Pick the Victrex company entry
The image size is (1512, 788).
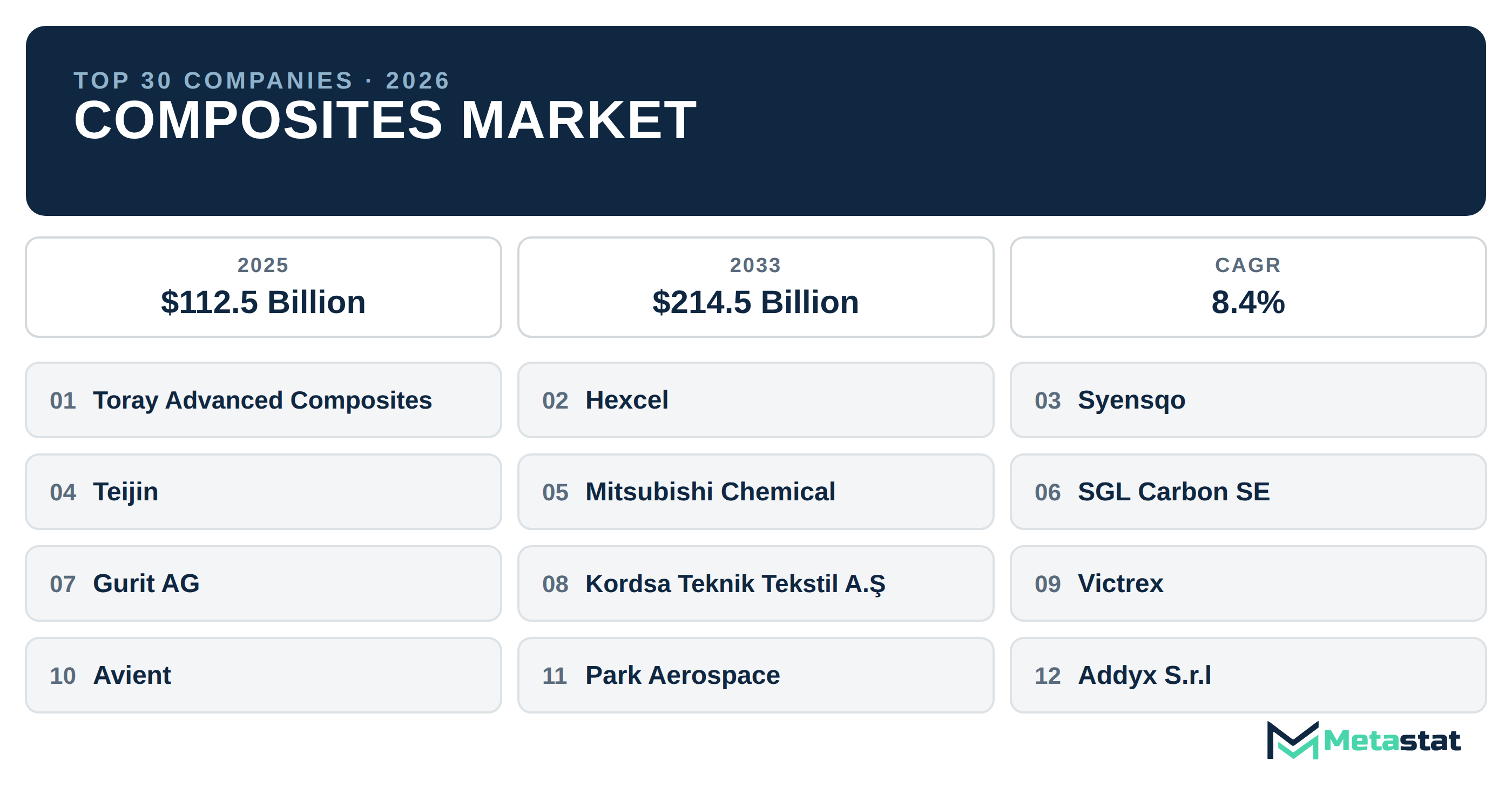point(1248,584)
